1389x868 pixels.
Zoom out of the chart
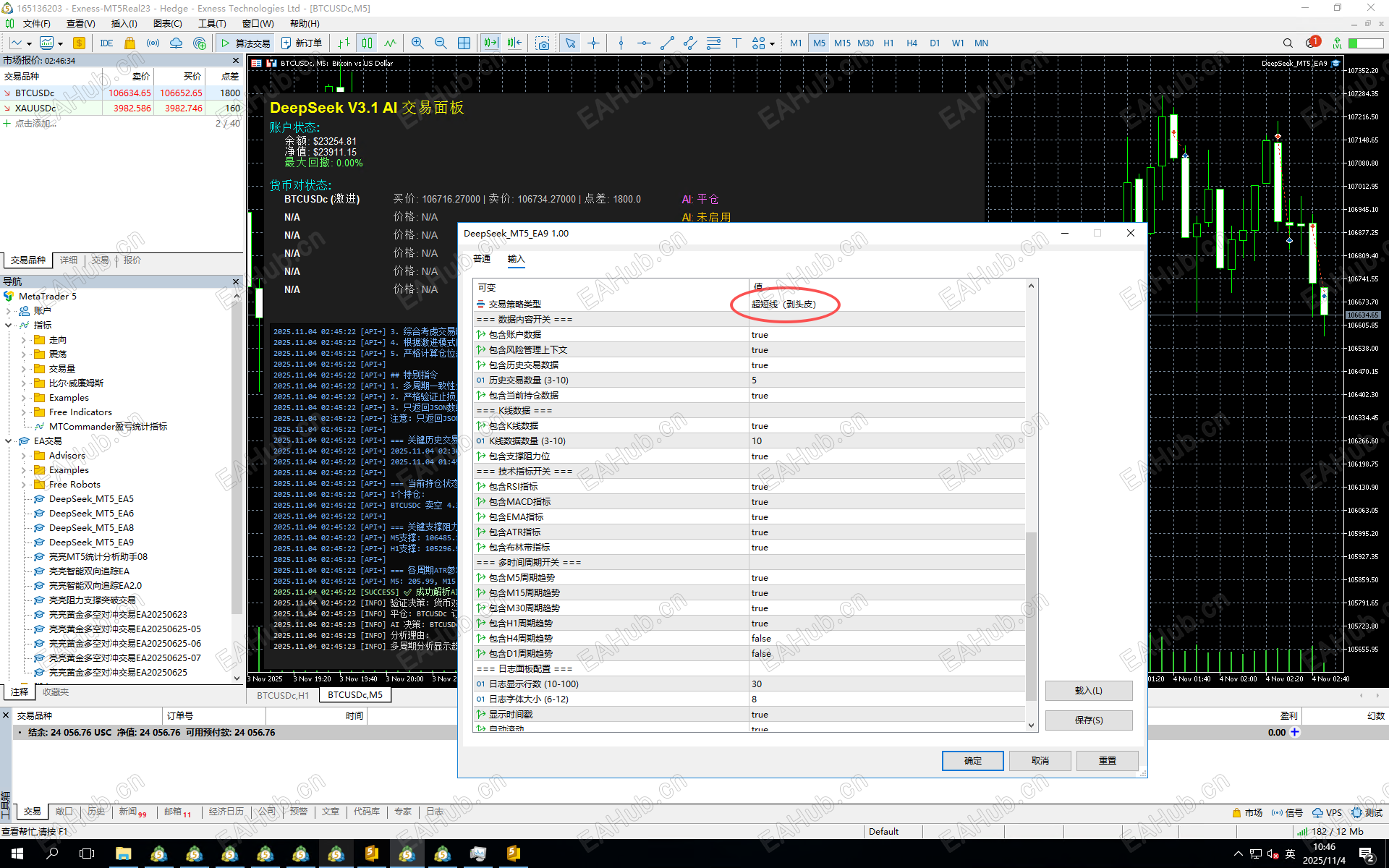pyautogui.click(x=441, y=43)
